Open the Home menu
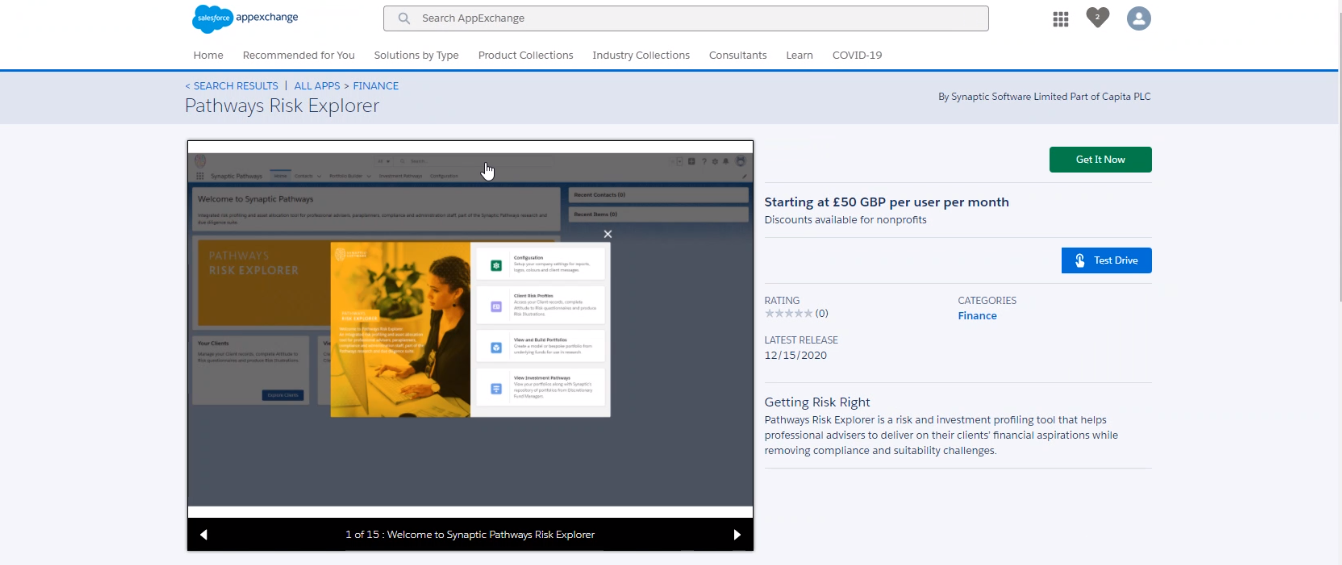 [x=208, y=55]
